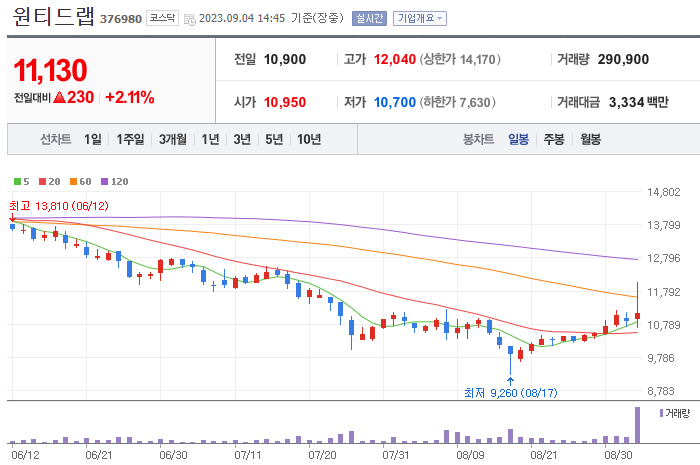Select the 10년 line chart period
This screenshot has width=700, height=465.
click(309, 139)
